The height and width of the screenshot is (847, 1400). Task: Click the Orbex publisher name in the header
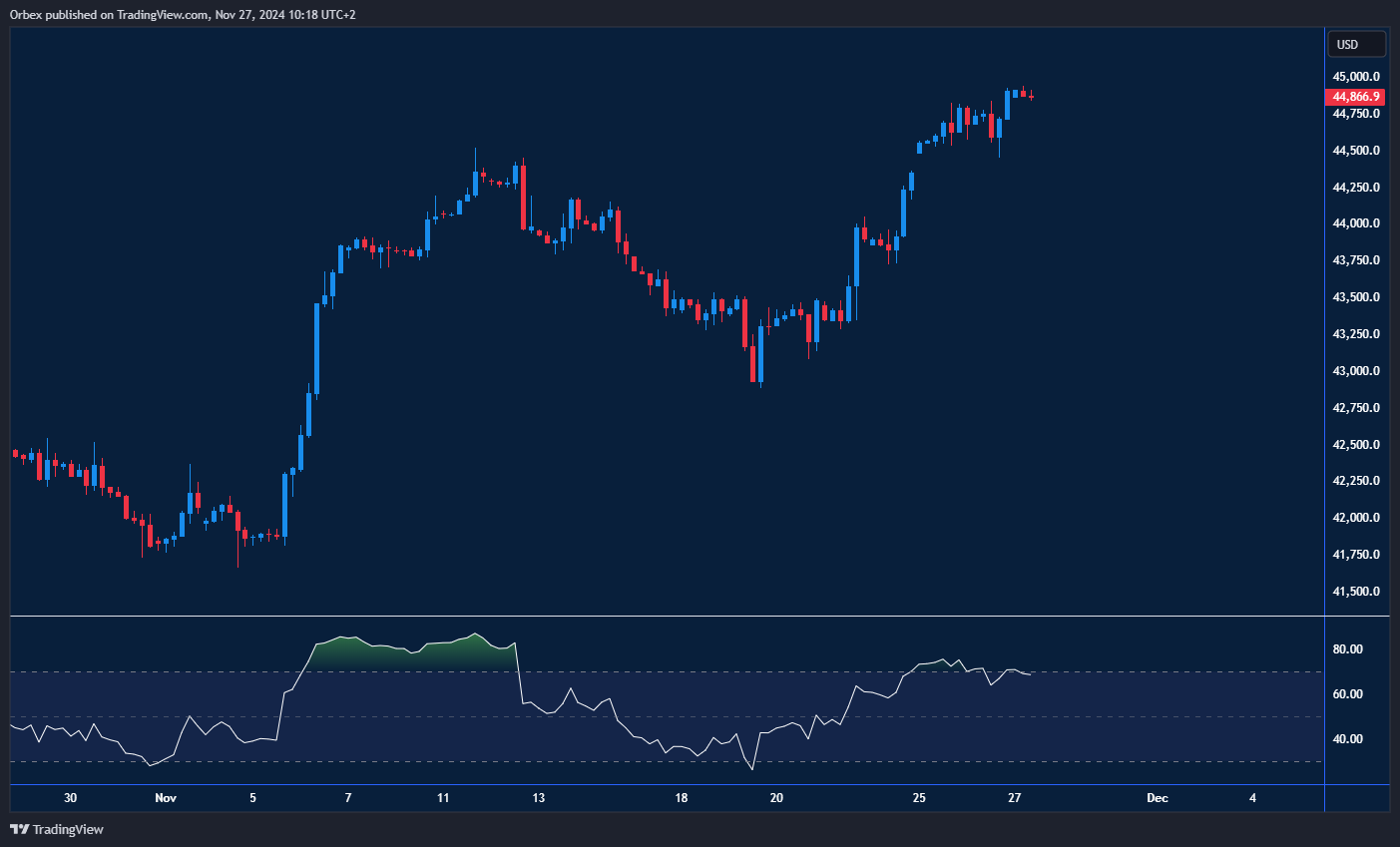(26, 15)
